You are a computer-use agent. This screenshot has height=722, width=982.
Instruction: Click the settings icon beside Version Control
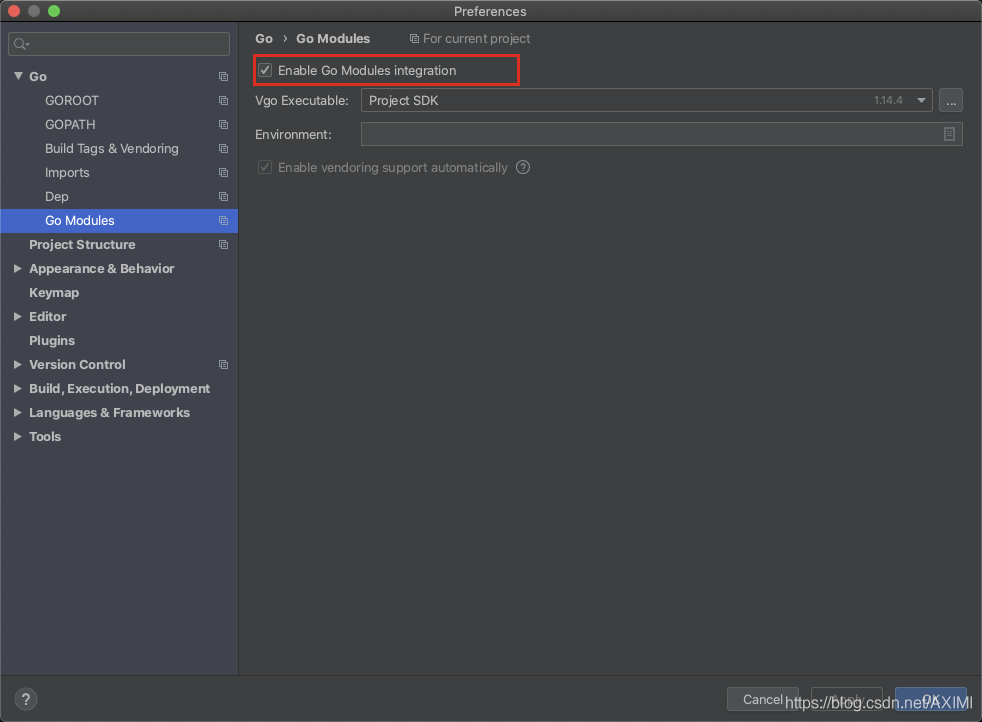[222, 364]
